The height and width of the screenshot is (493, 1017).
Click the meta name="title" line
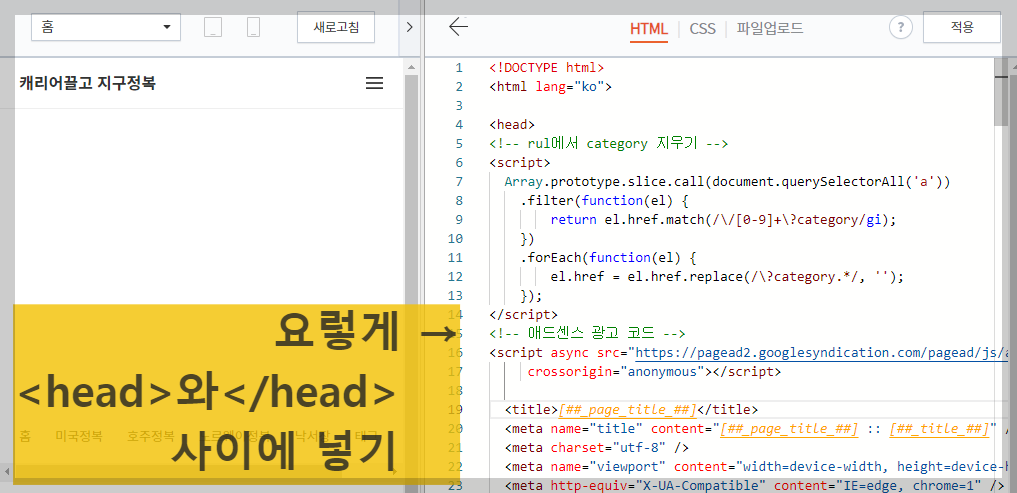pos(758,428)
